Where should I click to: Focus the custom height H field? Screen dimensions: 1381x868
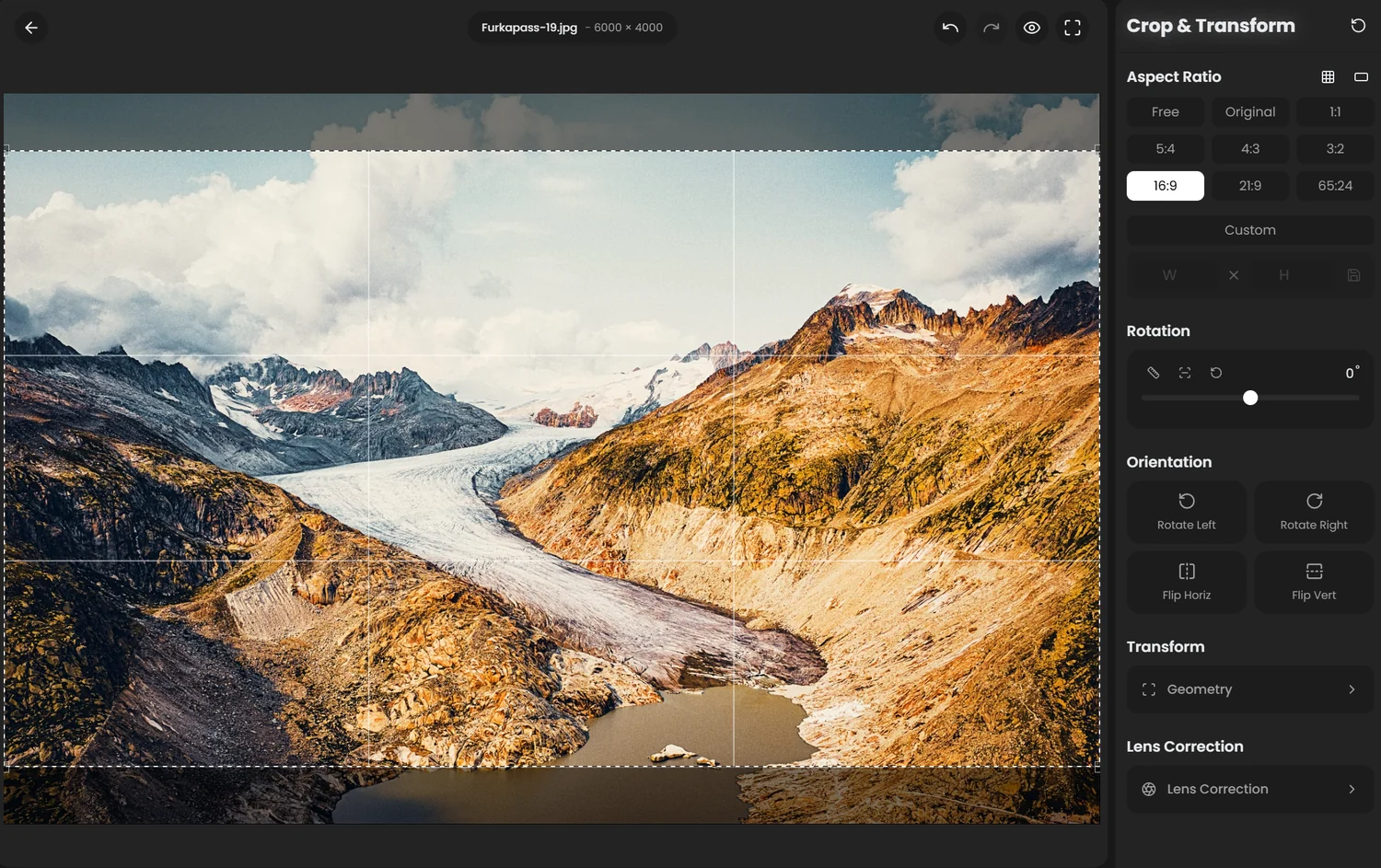pos(1283,275)
